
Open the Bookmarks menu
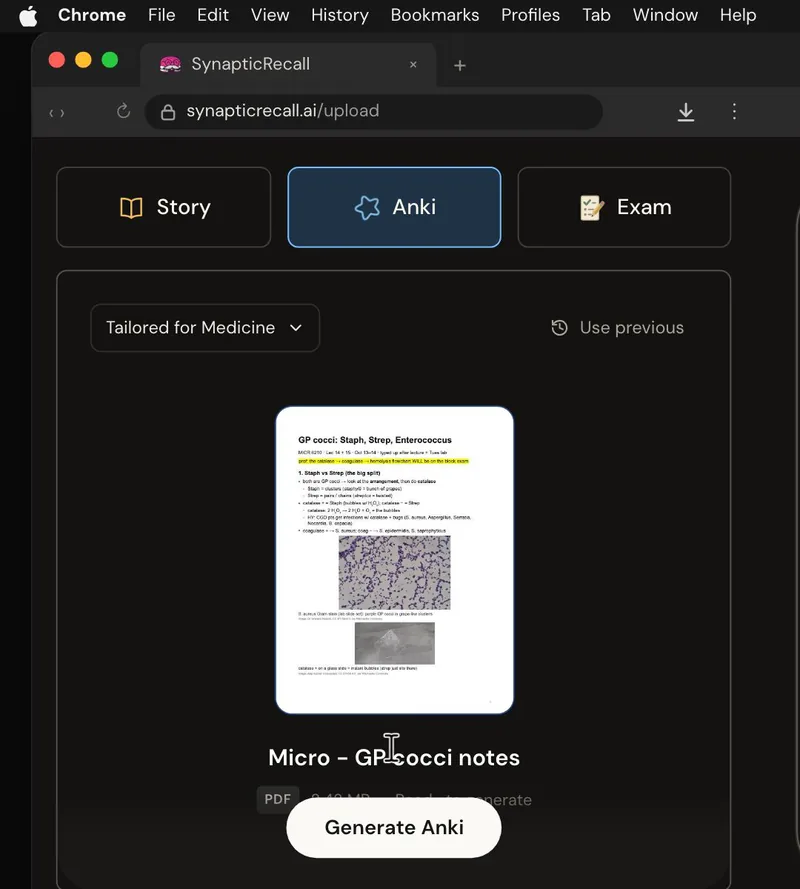click(x=435, y=15)
